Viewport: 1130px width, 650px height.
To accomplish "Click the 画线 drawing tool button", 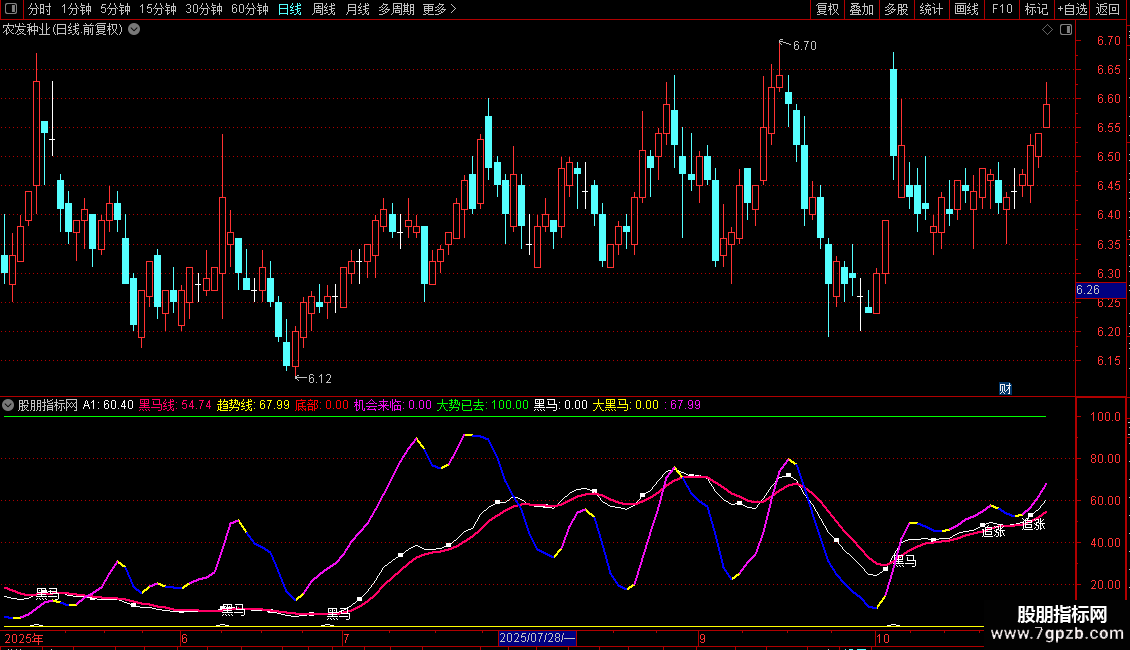I will (x=966, y=9).
